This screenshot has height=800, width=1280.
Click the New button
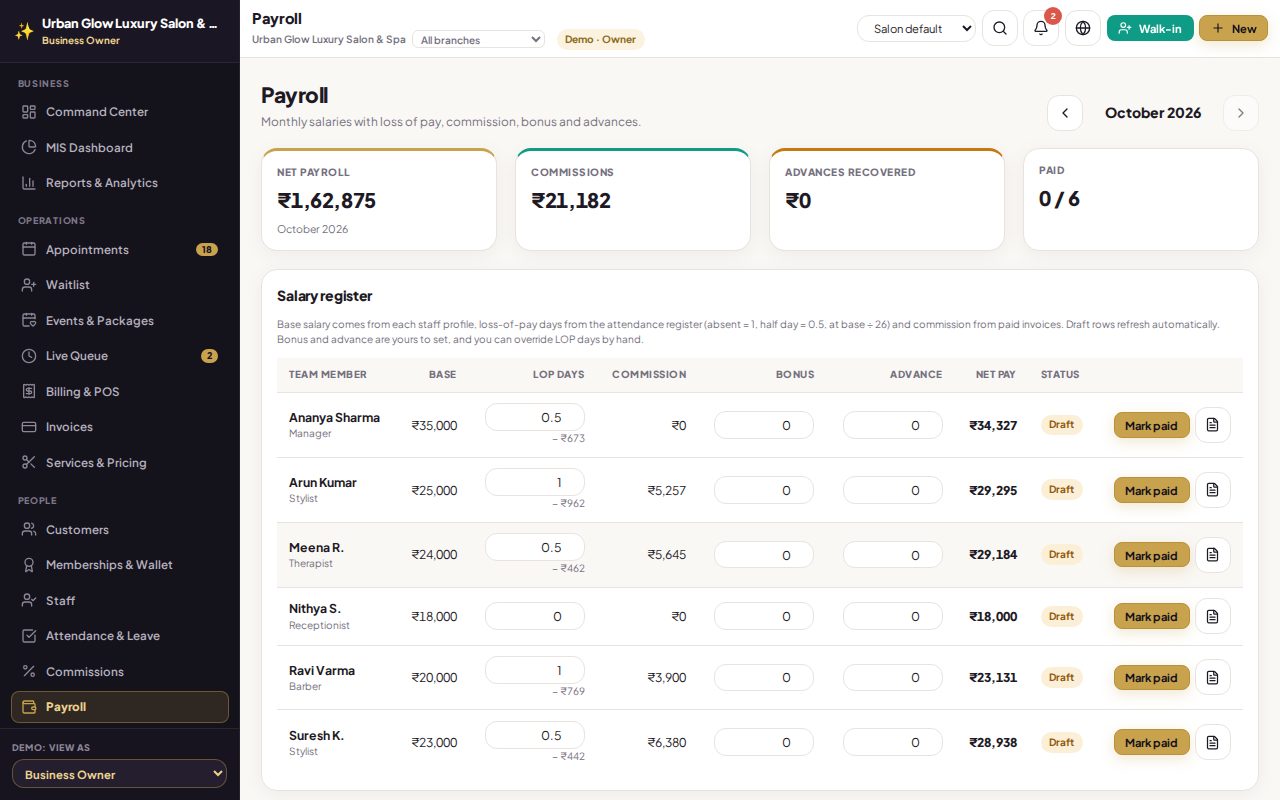click(x=1233, y=28)
